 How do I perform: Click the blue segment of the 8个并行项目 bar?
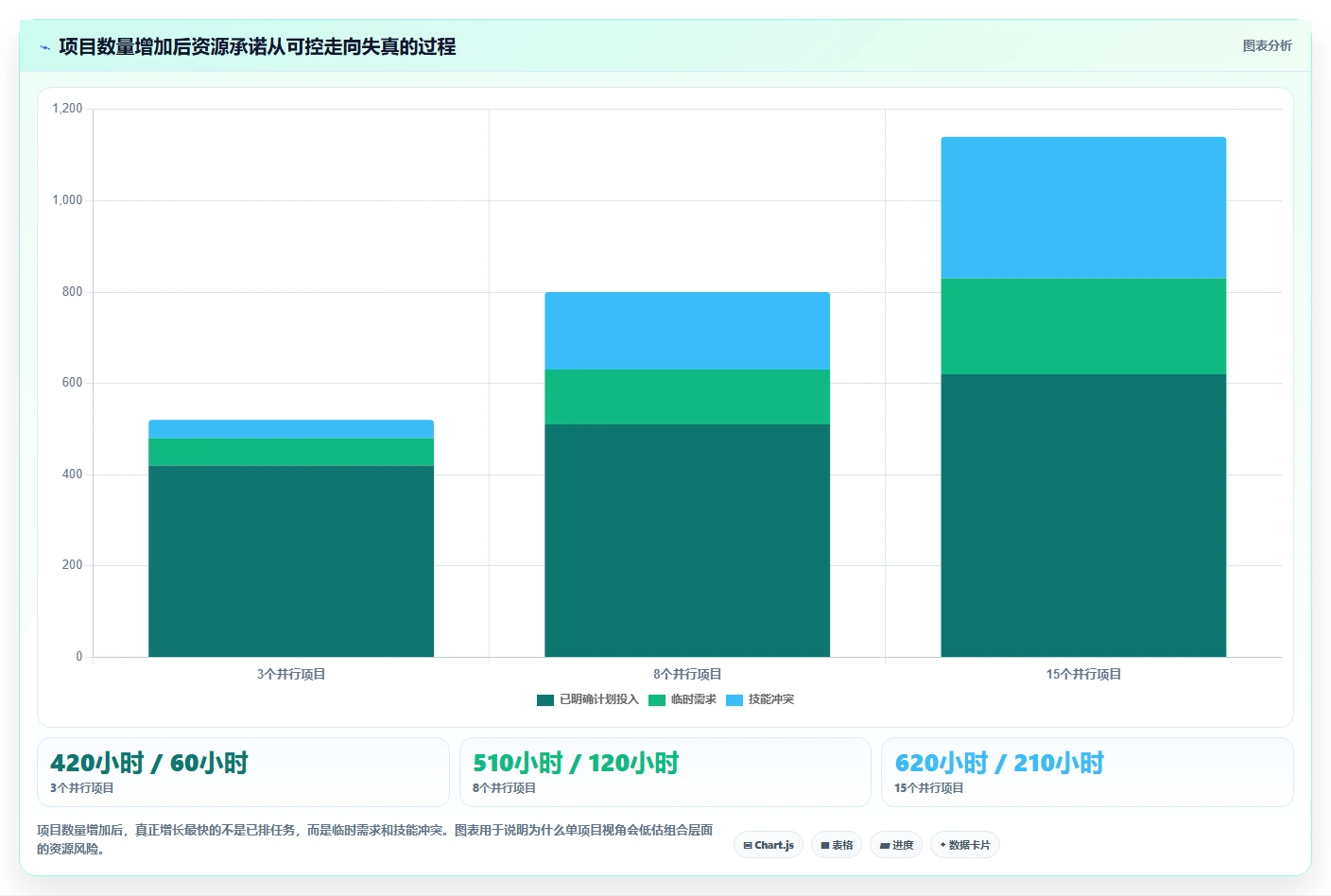click(687, 331)
